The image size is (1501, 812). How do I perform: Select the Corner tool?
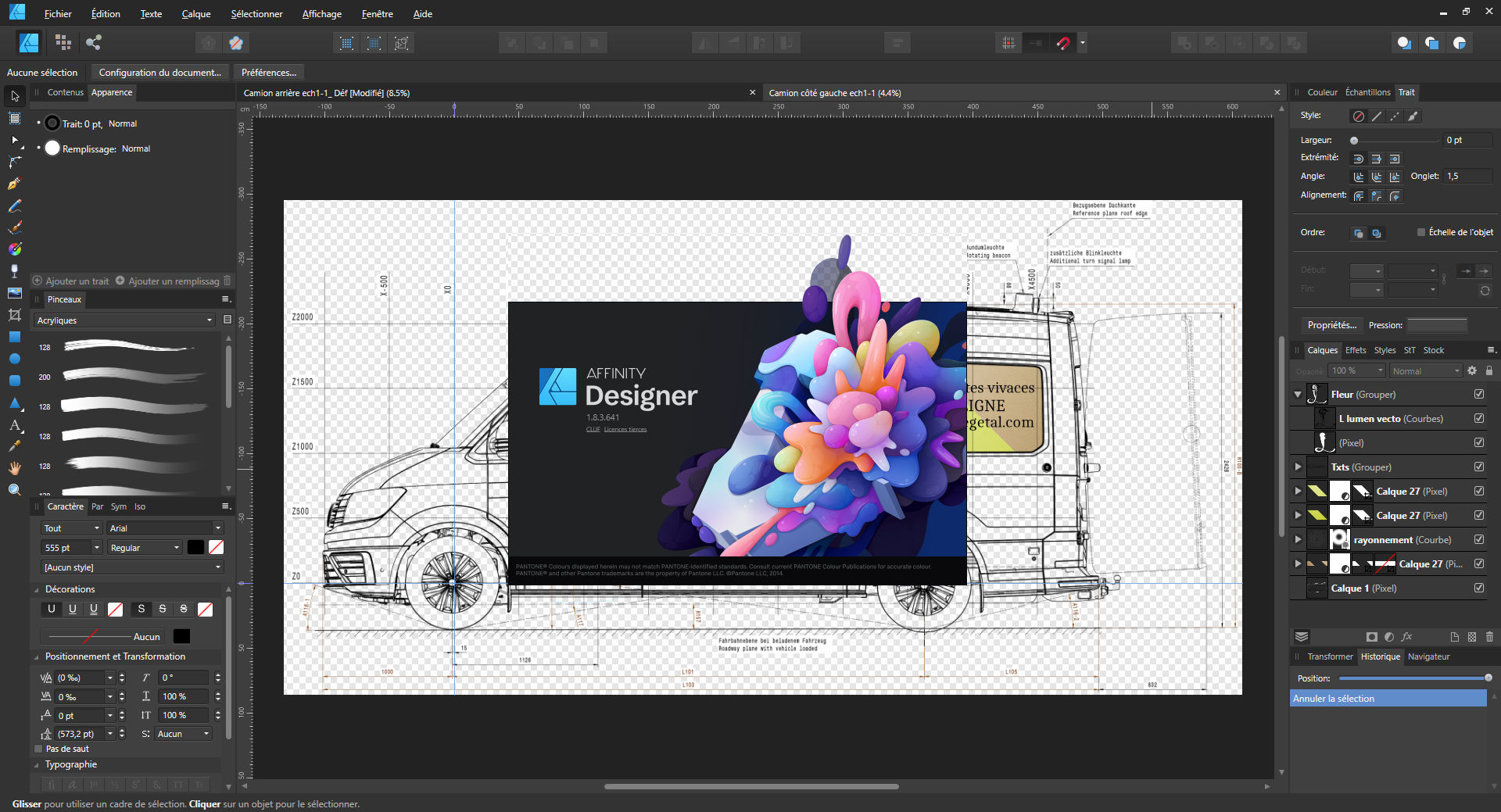(14, 162)
